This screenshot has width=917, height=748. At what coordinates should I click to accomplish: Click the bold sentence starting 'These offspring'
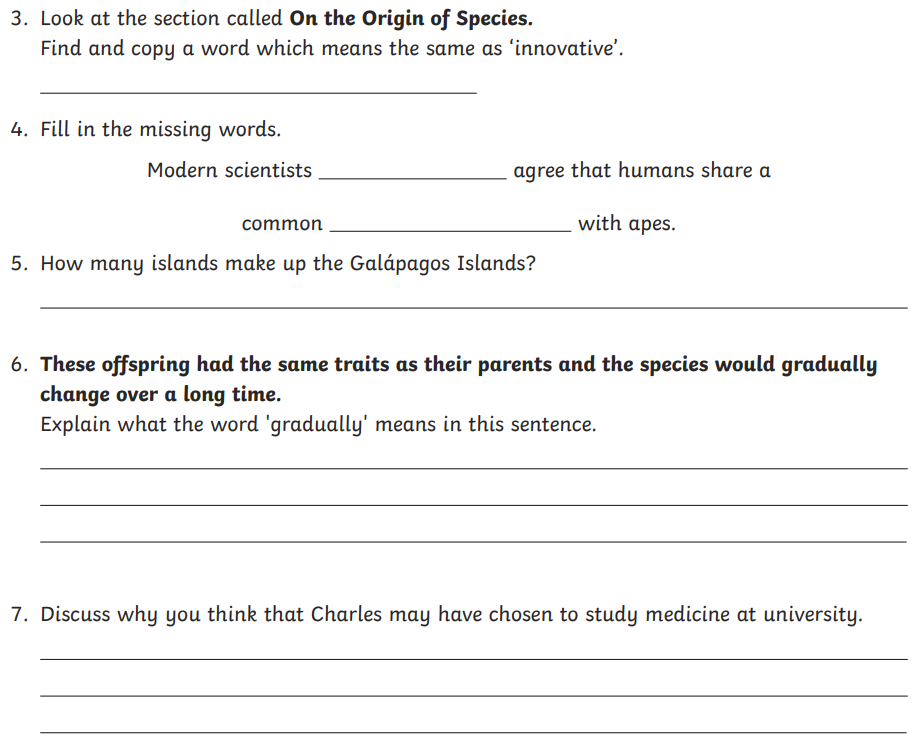point(458,366)
